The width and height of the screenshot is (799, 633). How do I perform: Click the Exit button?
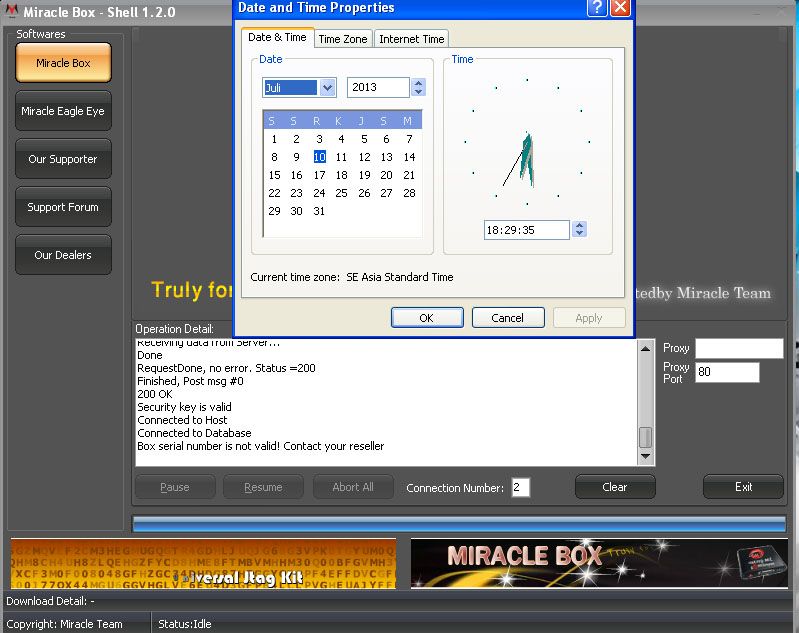pyautogui.click(x=743, y=487)
